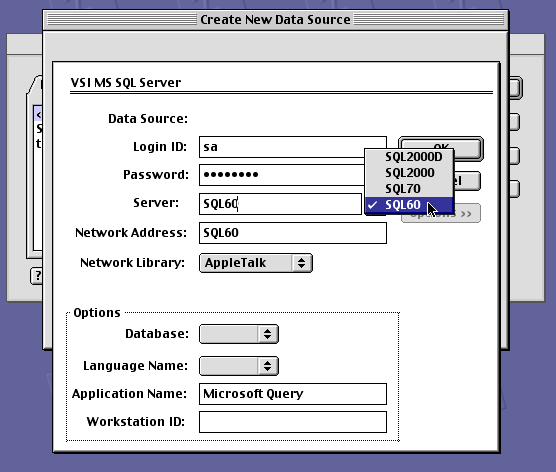Select the checked SQL60 menu entry

(409, 205)
